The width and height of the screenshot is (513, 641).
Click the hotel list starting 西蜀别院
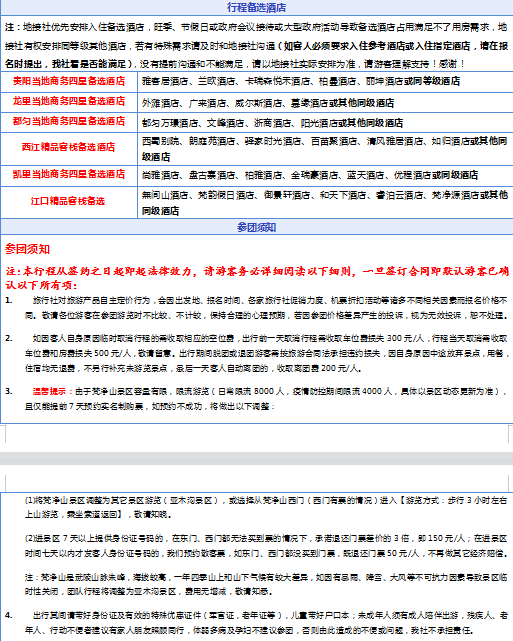[325, 149]
